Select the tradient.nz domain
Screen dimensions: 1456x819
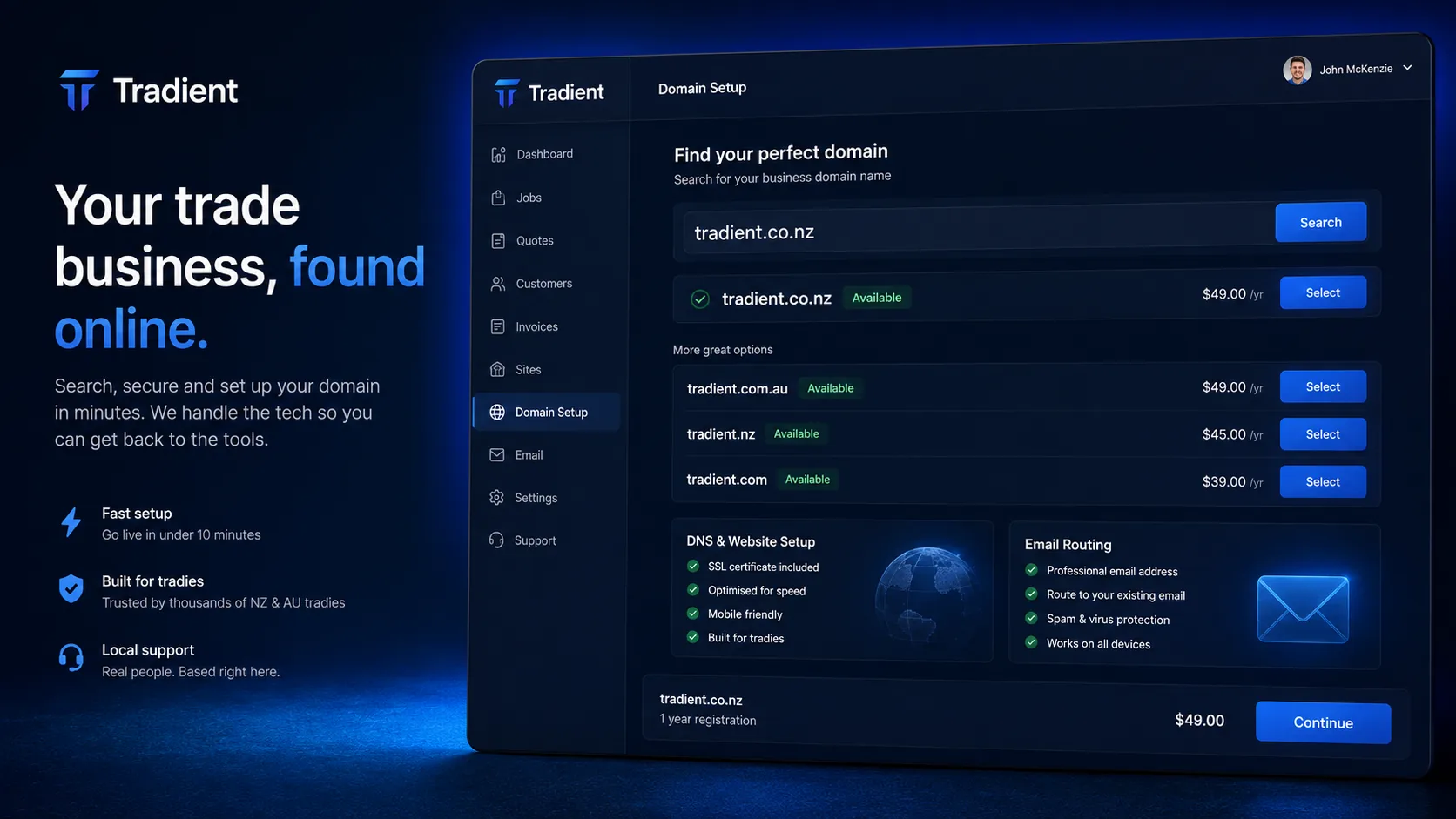click(x=1323, y=434)
